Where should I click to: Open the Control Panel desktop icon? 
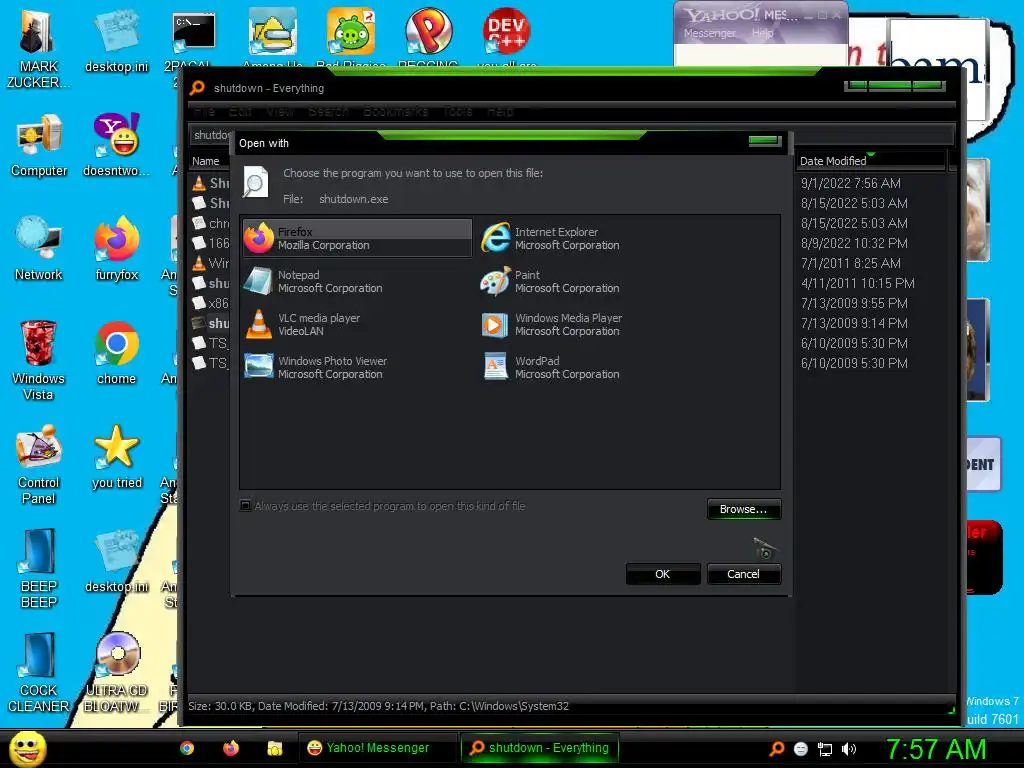tap(39, 464)
